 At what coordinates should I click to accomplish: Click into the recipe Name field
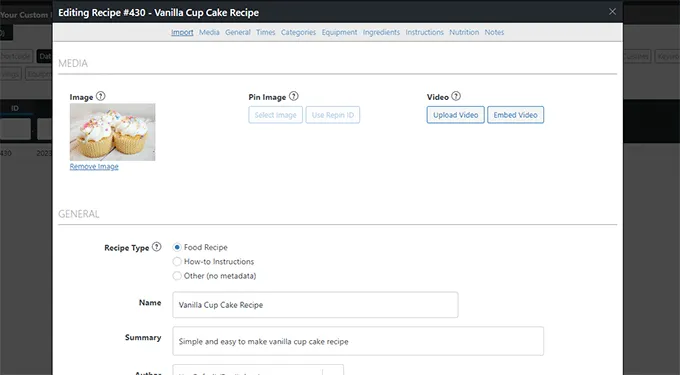(315, 305)
